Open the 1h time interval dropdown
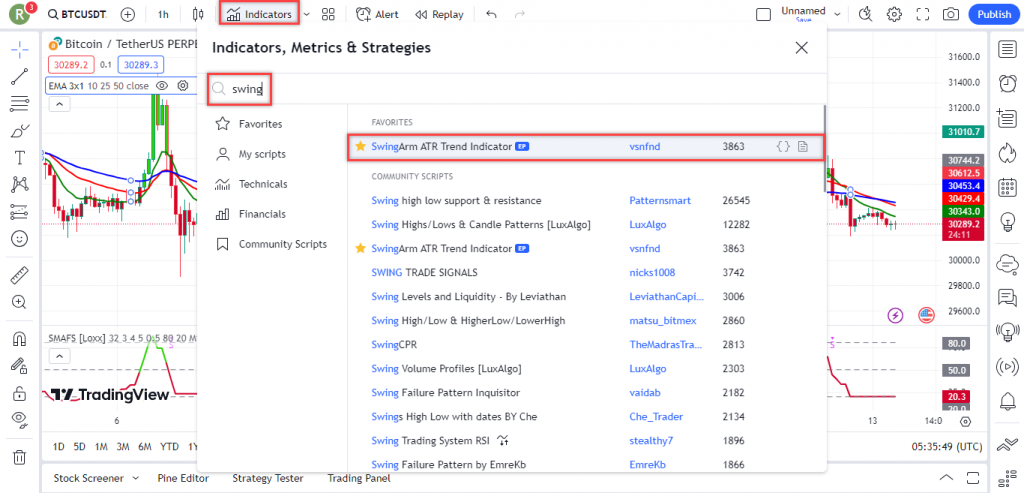 click(x=163, y=15)
